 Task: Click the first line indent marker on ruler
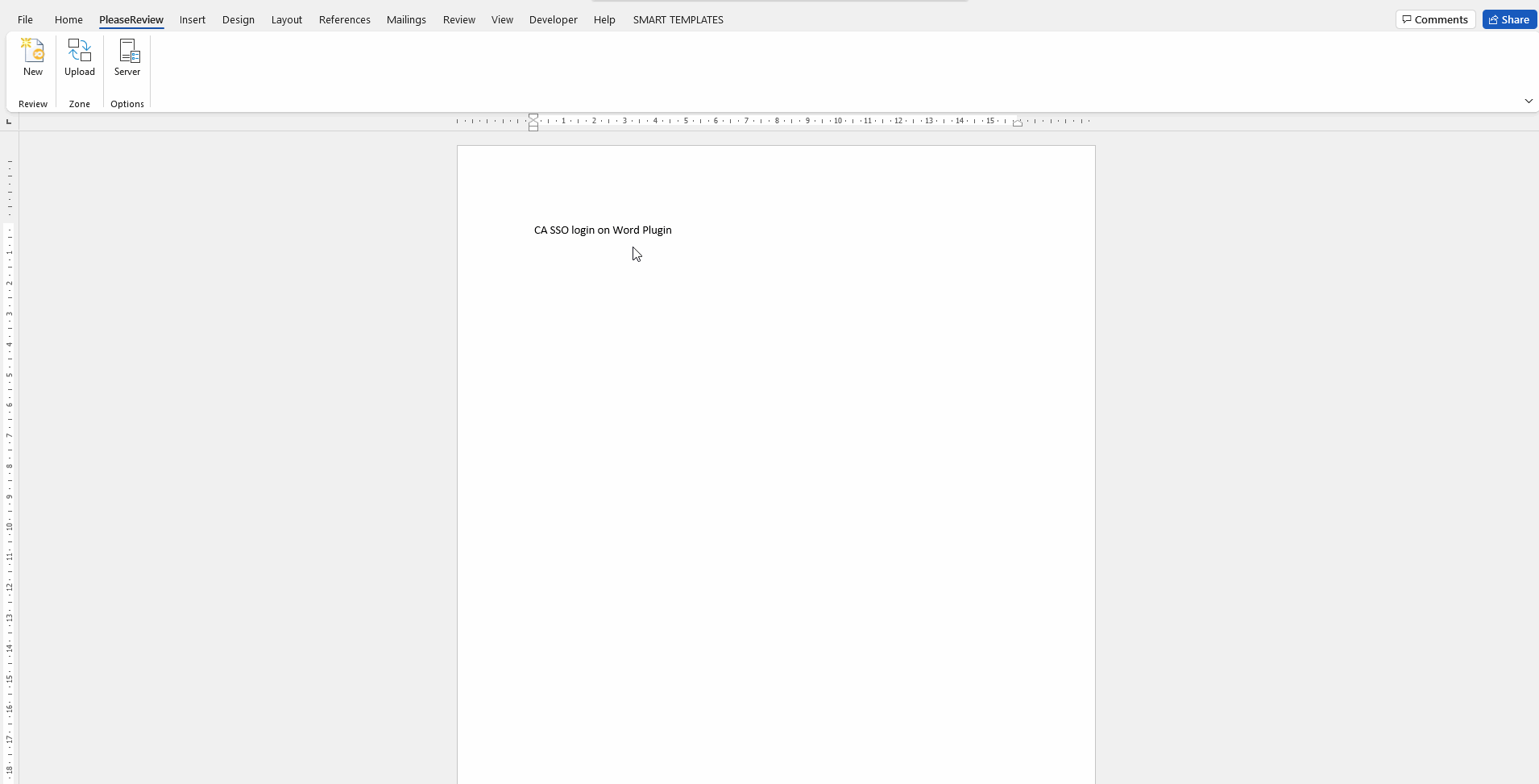[x=533, y=118]
